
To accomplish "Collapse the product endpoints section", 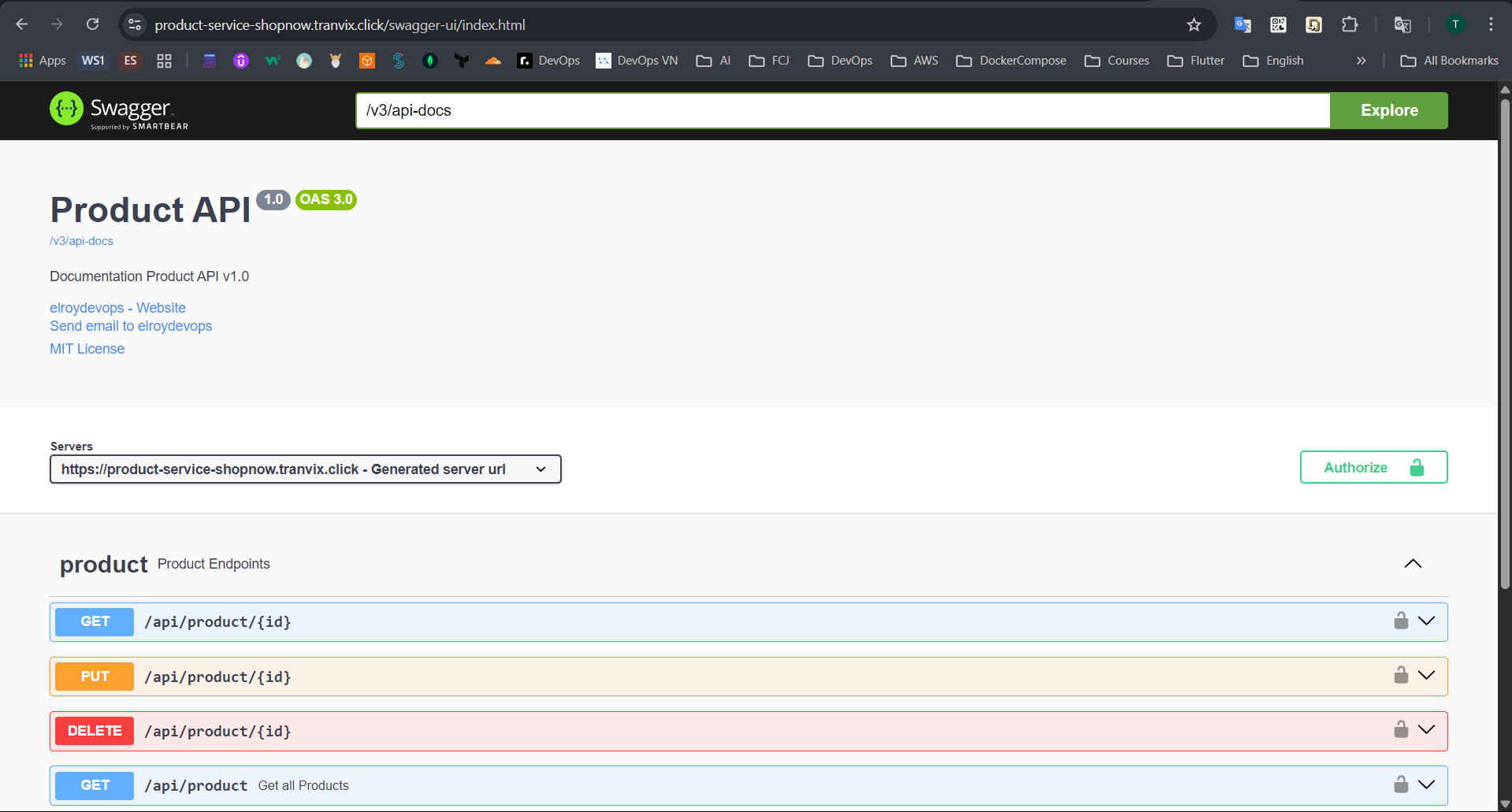I will point(1413,564).
